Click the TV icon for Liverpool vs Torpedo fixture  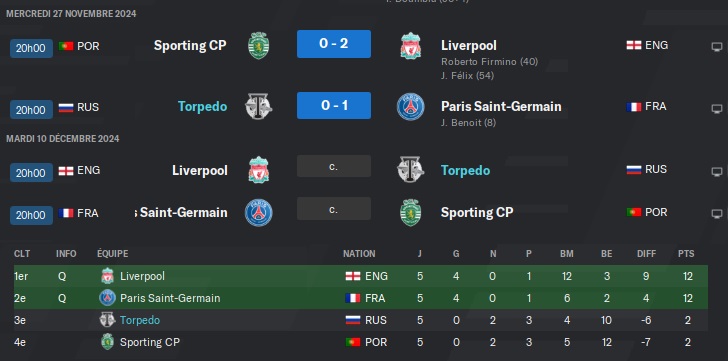[x=717, y=172]
